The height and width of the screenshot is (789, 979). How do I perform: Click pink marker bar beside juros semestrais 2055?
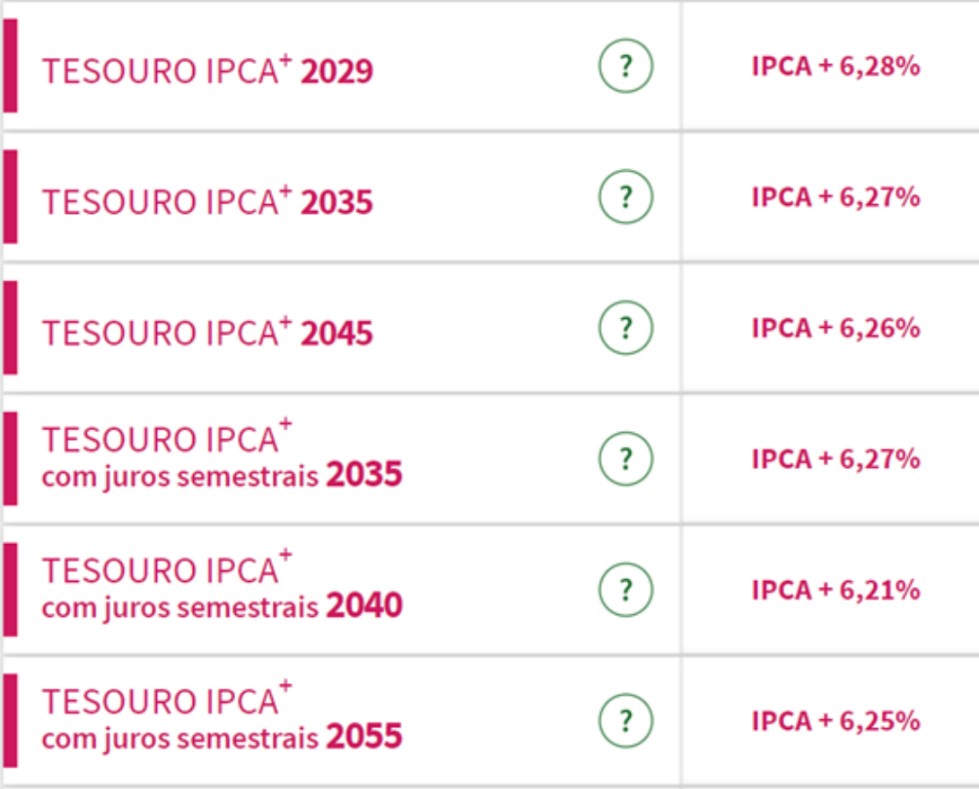pos(10,721)
